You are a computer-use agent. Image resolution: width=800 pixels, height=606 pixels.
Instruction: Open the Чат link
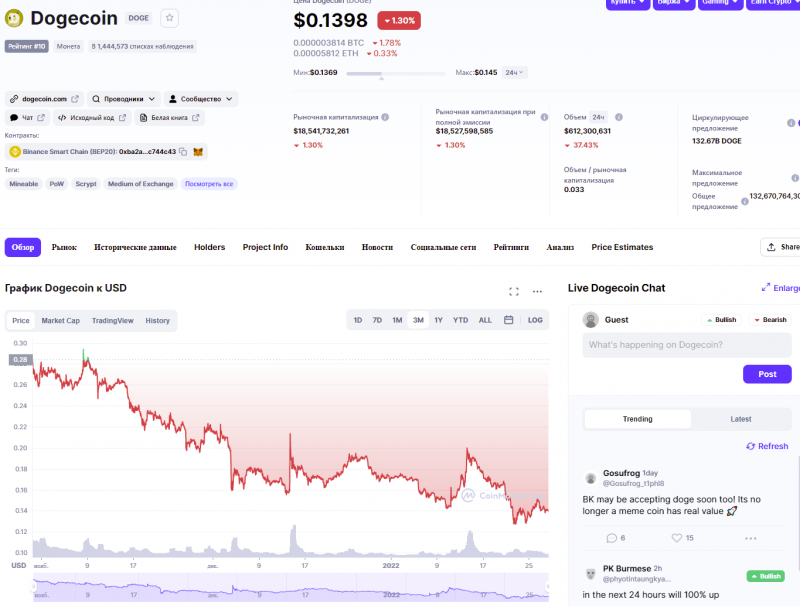click(28, 118)
